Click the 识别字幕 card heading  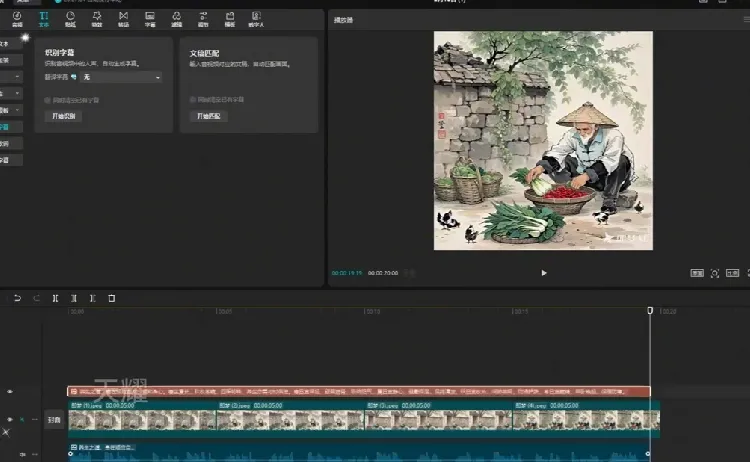[59, 53]
